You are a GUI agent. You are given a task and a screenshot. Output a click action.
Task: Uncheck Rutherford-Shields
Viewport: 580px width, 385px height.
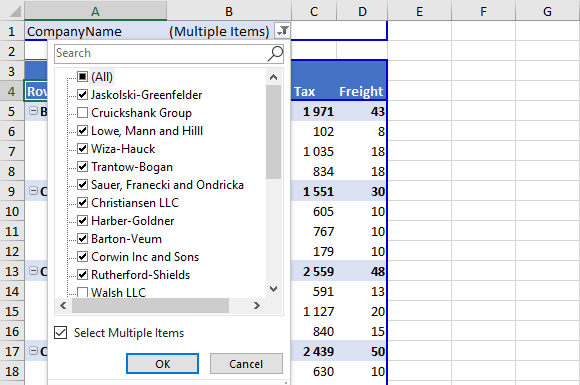pos(82,274)
